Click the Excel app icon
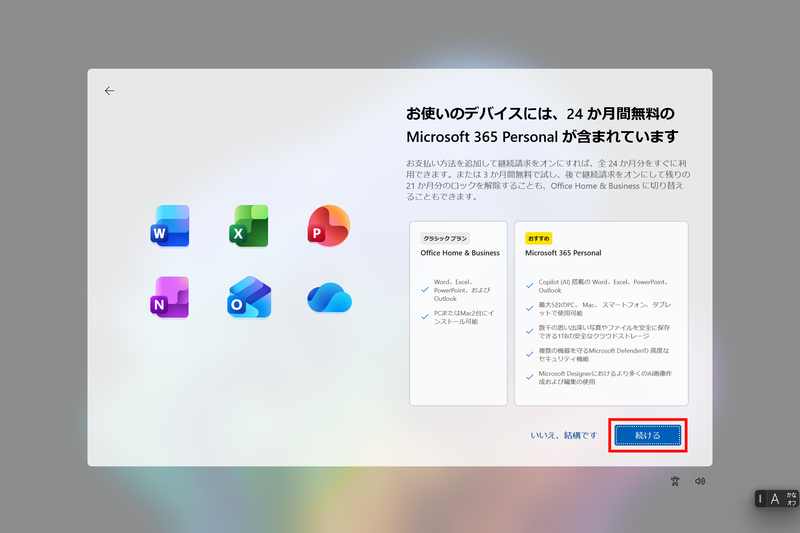This screenshot has height=533, width=800. 249,226
